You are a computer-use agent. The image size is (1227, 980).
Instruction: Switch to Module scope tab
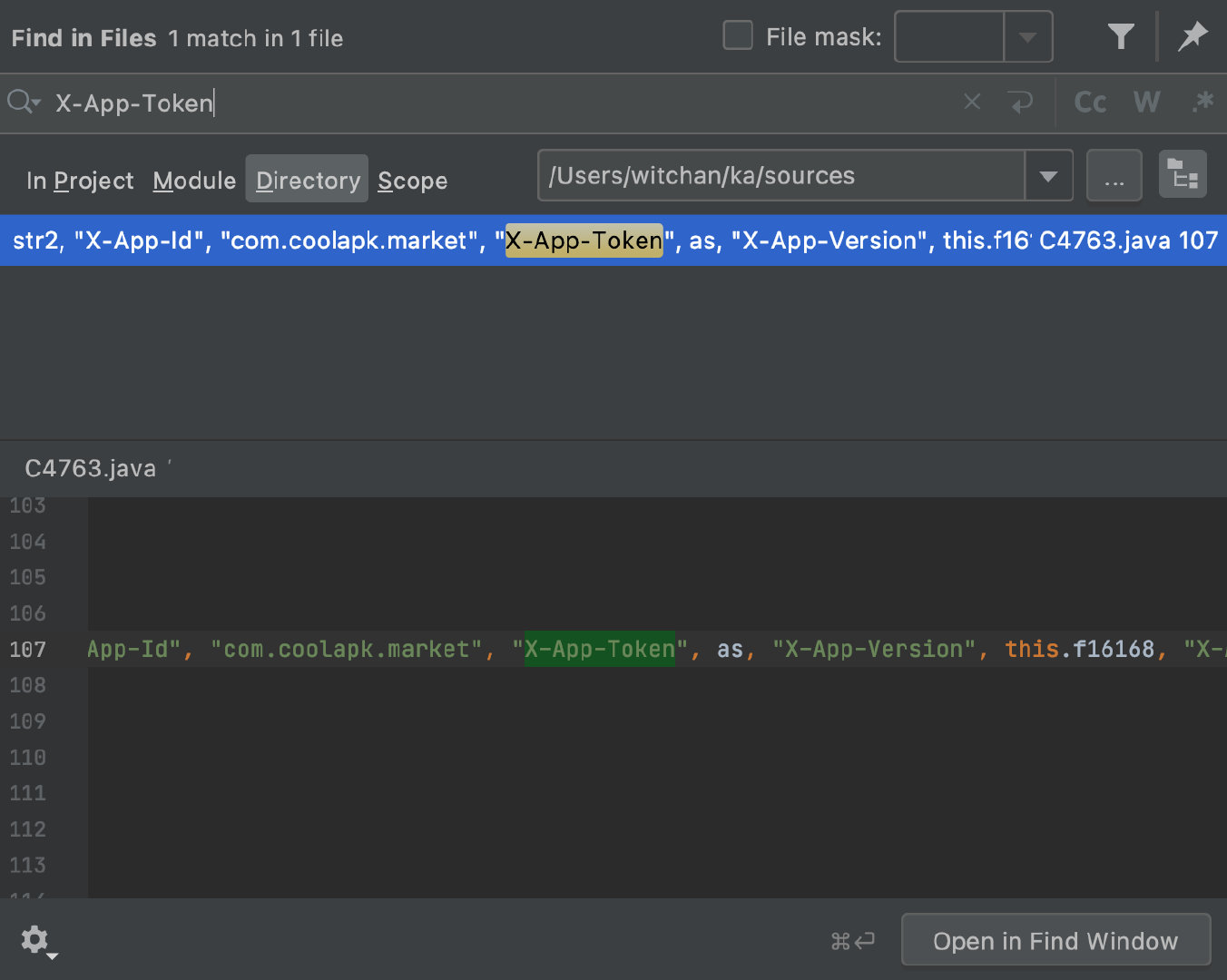click(x=194, y=181)
